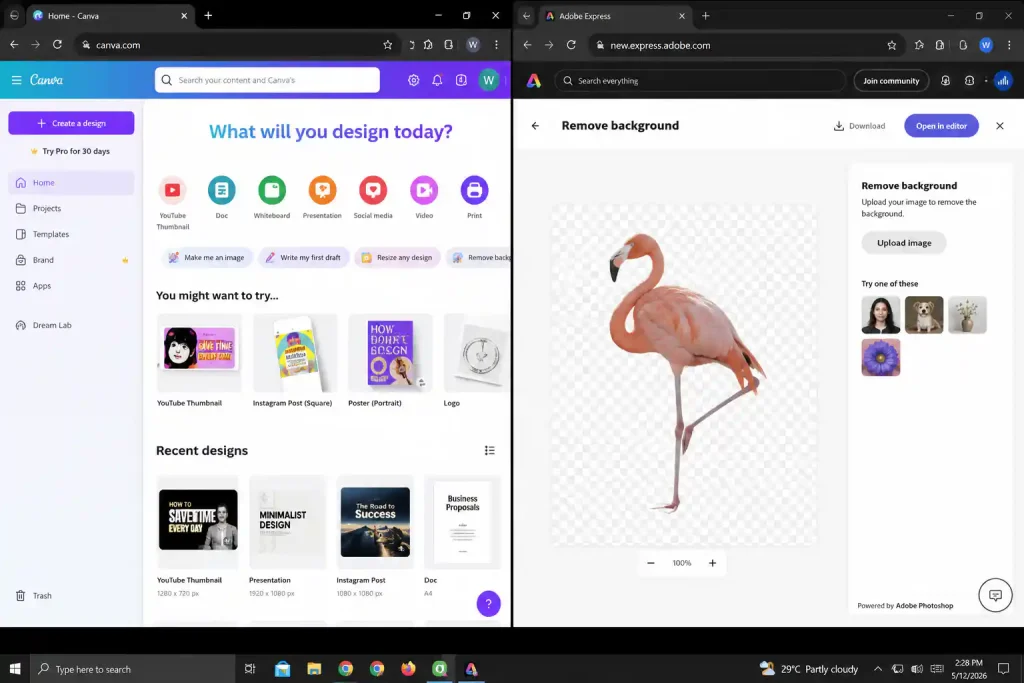Open Brand in Canva sidebar
Screen dimensions: 1024x683
[x=71, y=260]
